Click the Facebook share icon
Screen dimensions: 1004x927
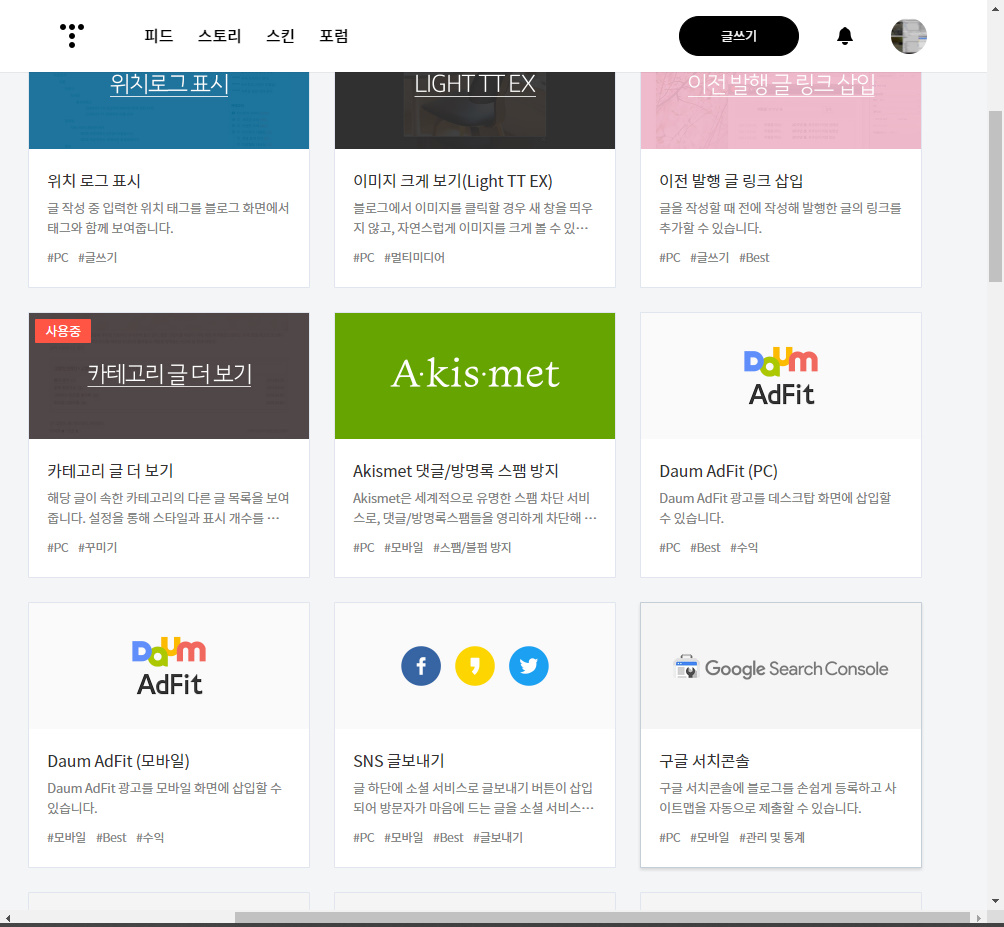(421, 666)
